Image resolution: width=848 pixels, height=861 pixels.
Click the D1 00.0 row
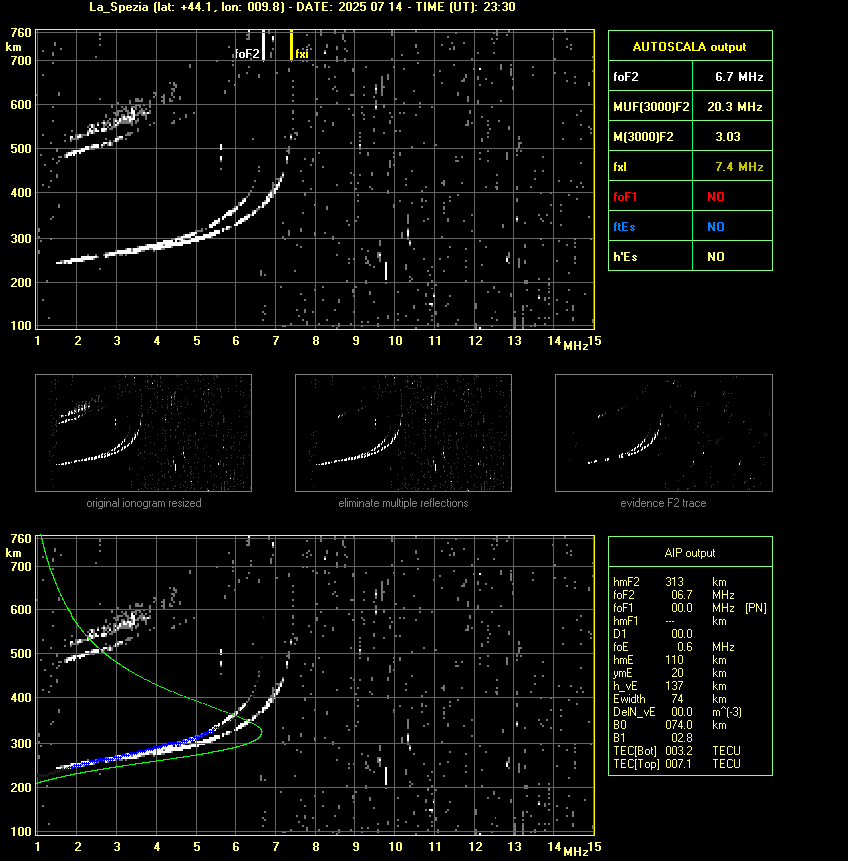pos(653,634)
